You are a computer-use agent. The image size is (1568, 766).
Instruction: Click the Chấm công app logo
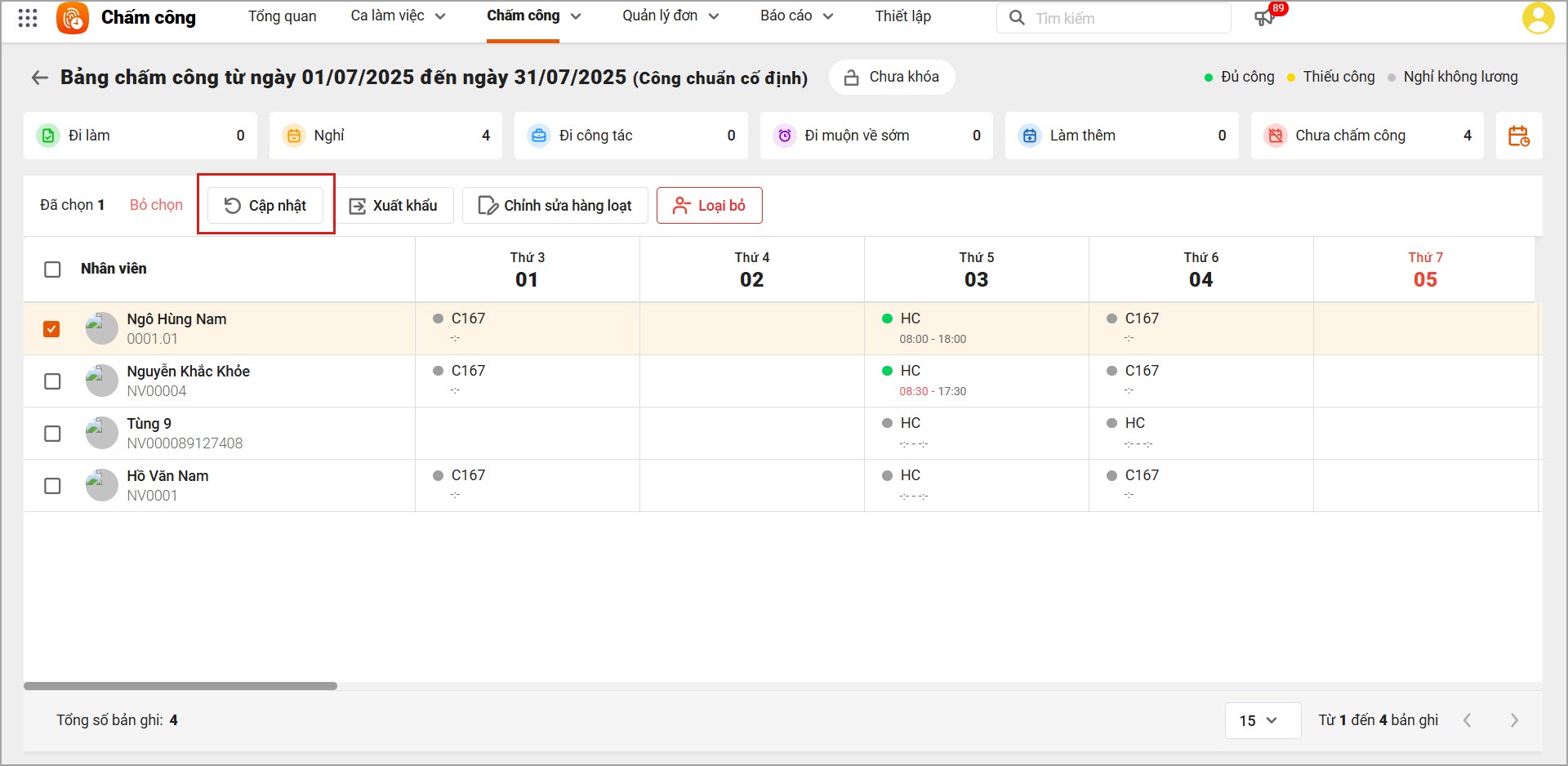73,18
